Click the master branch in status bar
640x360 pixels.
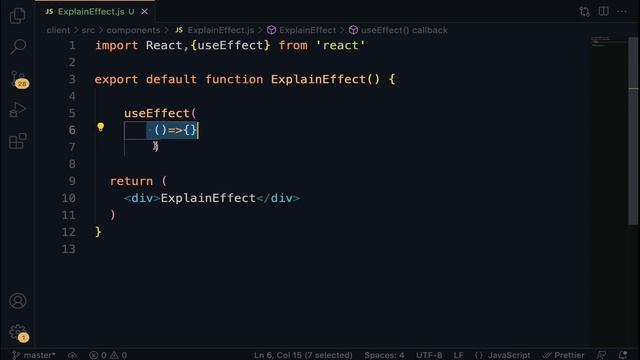34,355
